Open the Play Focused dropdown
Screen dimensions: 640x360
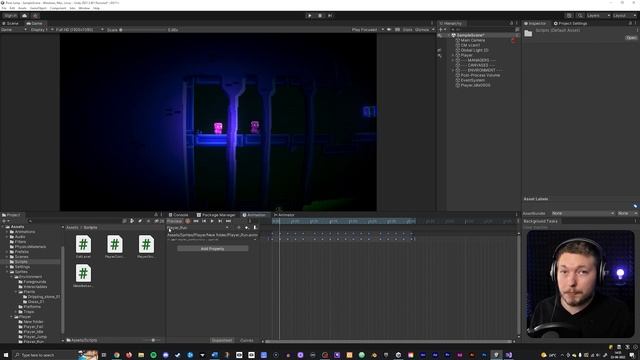pos(367,30)
